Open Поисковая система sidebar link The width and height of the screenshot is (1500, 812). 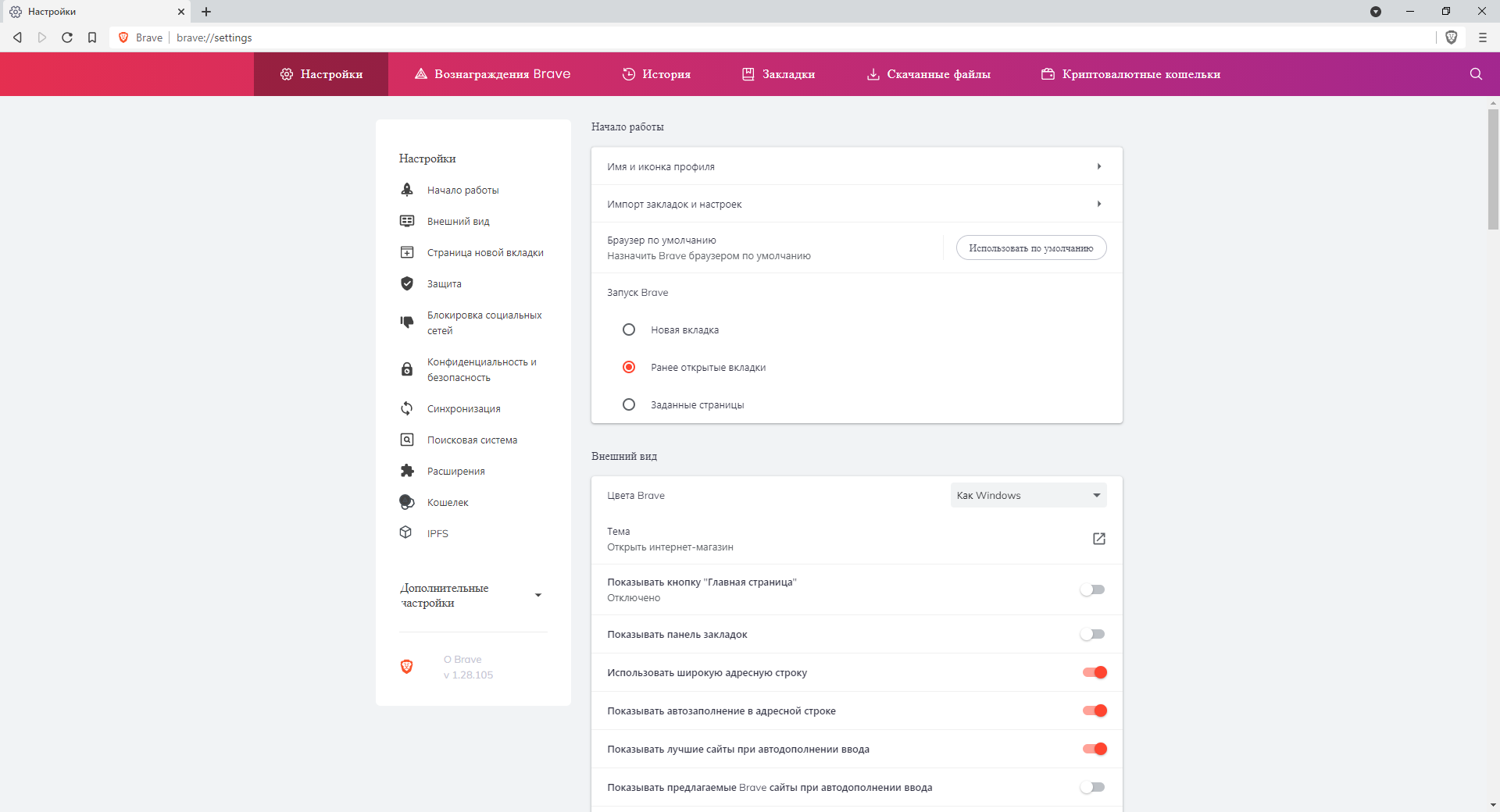point(472,440)
